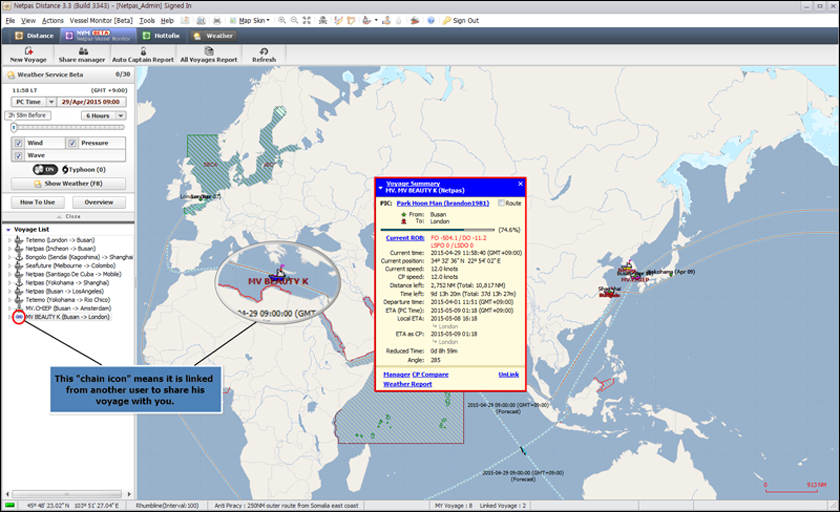The width and height of the screenshot is (840, 512).
Task: Open the Current ROB link
Action: [x=405, y=238]
